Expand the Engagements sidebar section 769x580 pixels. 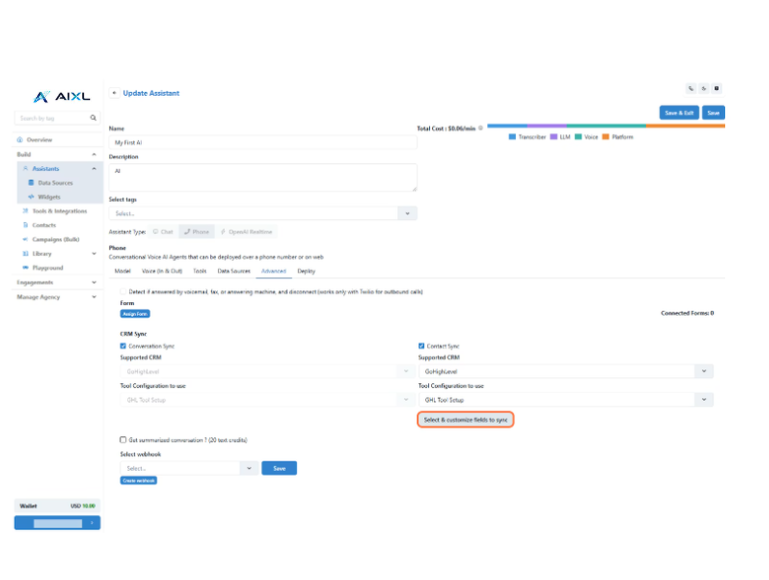(x=57, y=283)
